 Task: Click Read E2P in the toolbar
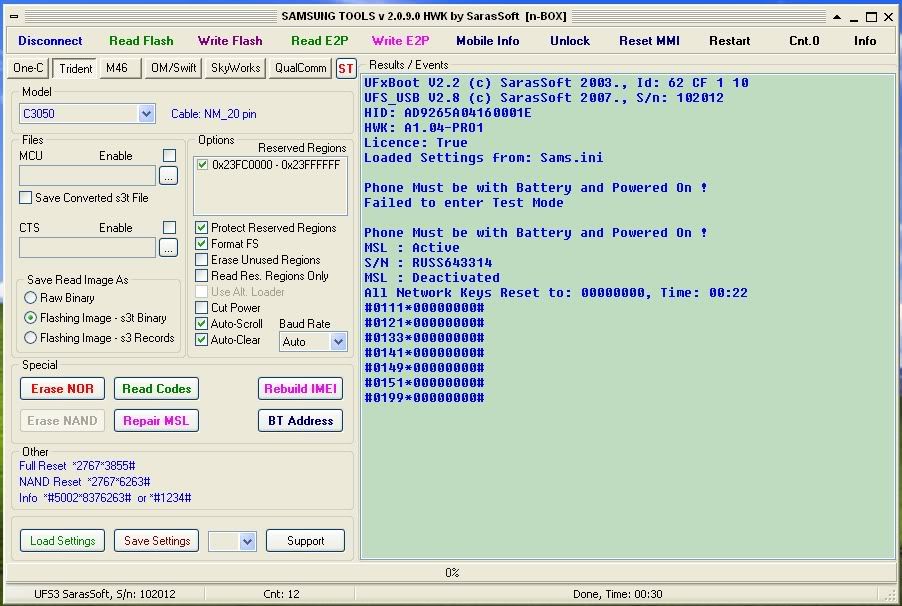coord(319,41)
